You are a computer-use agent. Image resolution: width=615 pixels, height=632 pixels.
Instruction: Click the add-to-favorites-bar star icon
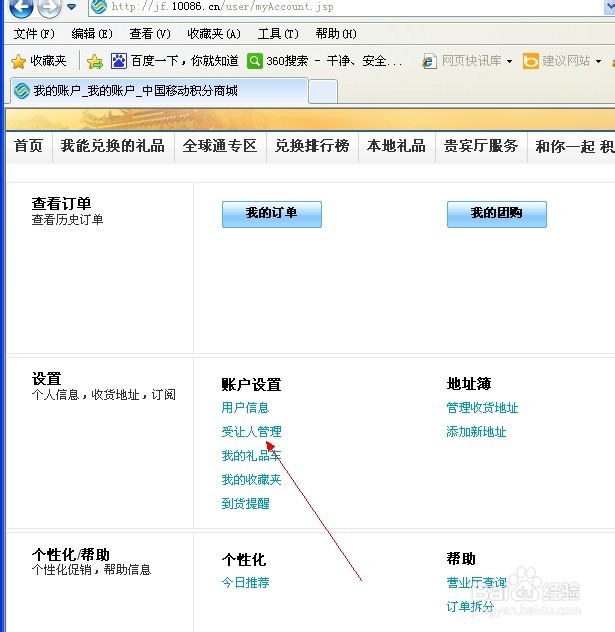click(95, 62)
